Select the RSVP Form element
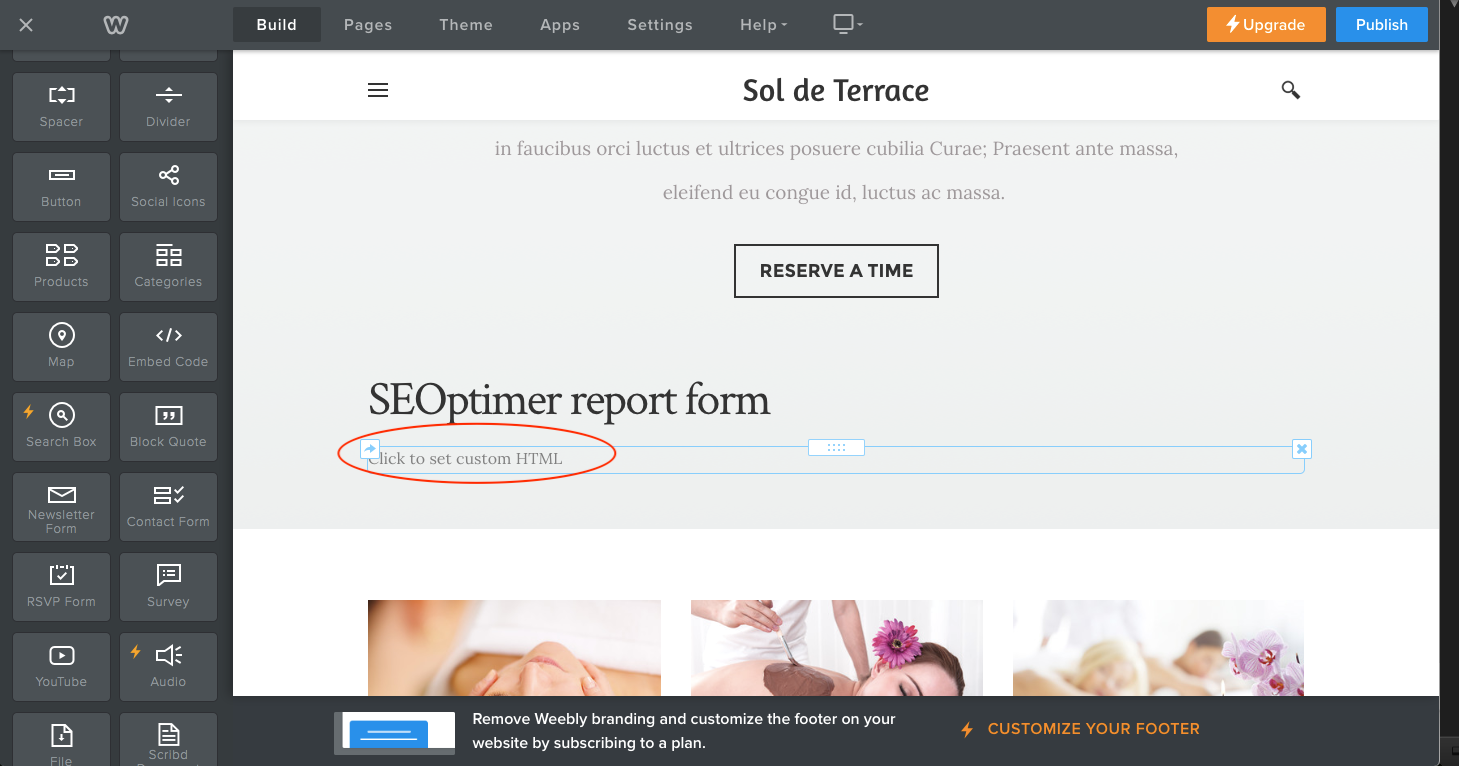Viewport: 1459px width, 766px height. [61, 586]
